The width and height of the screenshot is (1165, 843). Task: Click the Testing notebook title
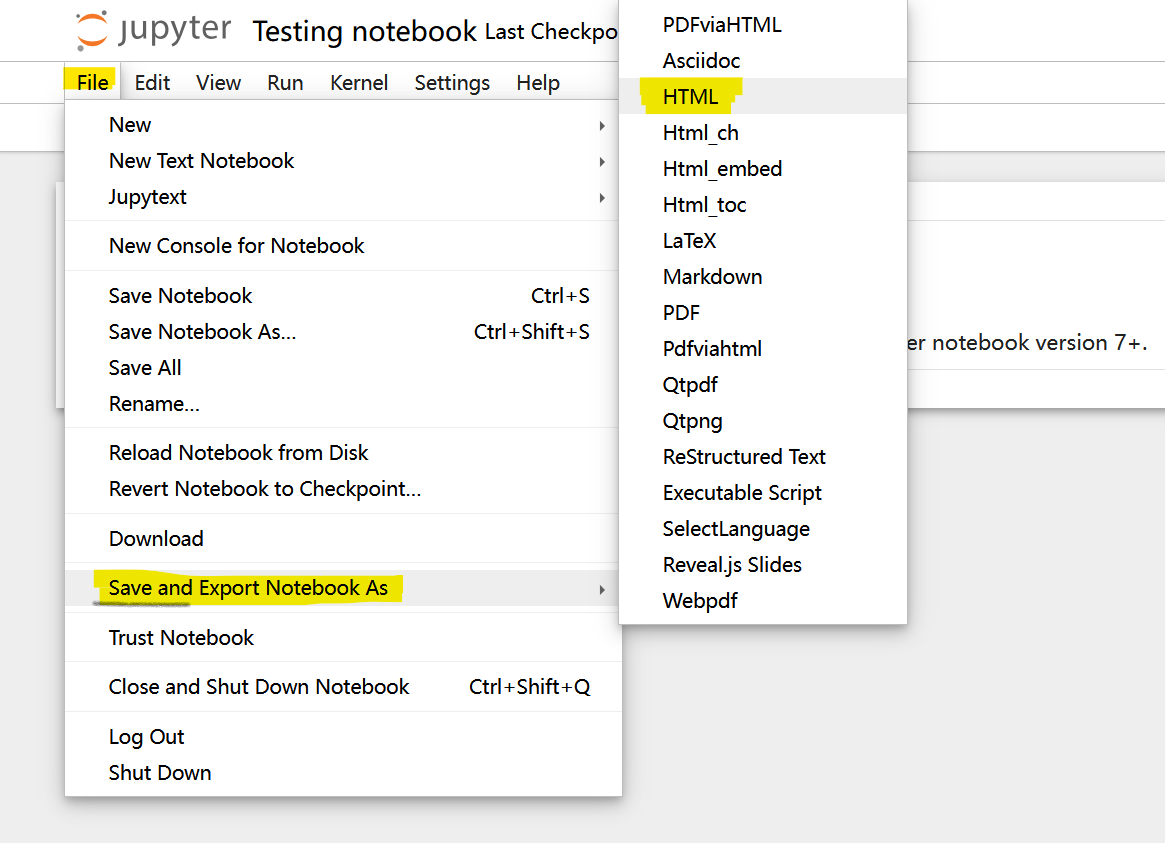(x=364, y=31)
